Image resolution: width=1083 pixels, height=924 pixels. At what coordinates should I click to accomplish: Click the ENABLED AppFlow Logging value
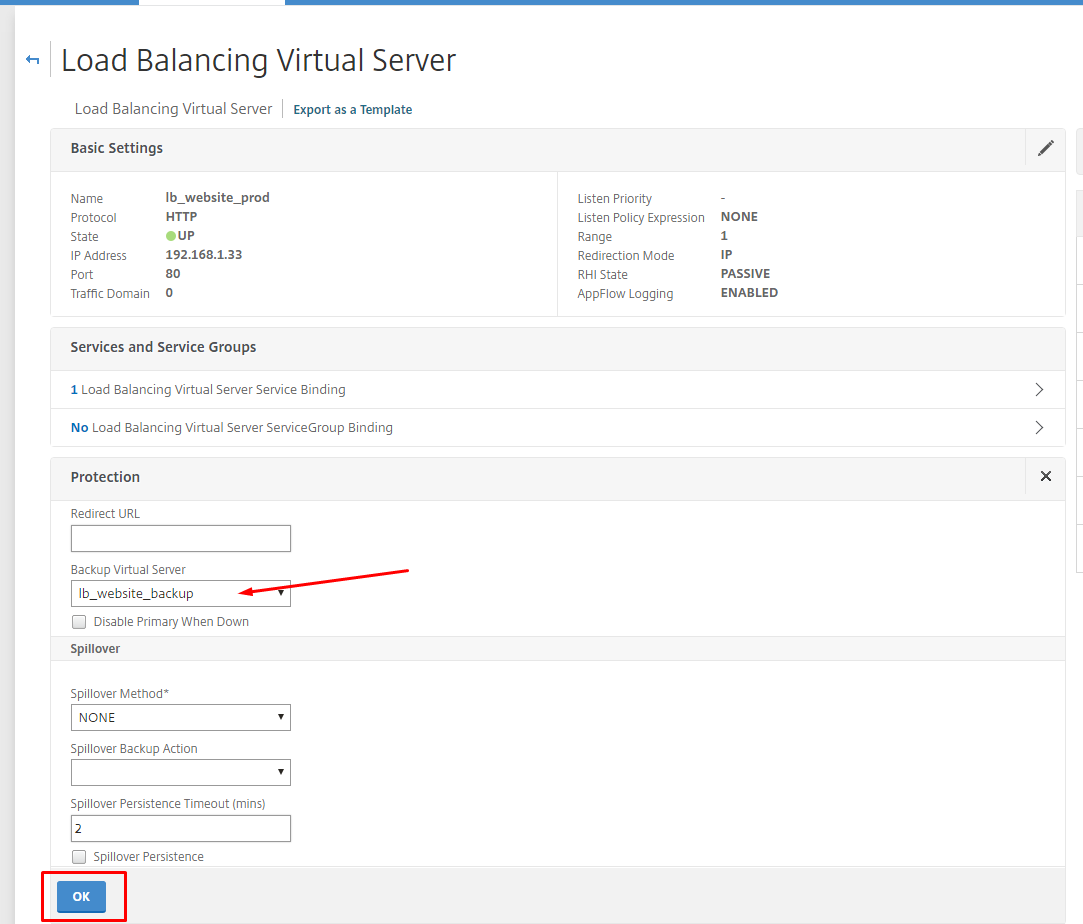click(x=749, y=293)
